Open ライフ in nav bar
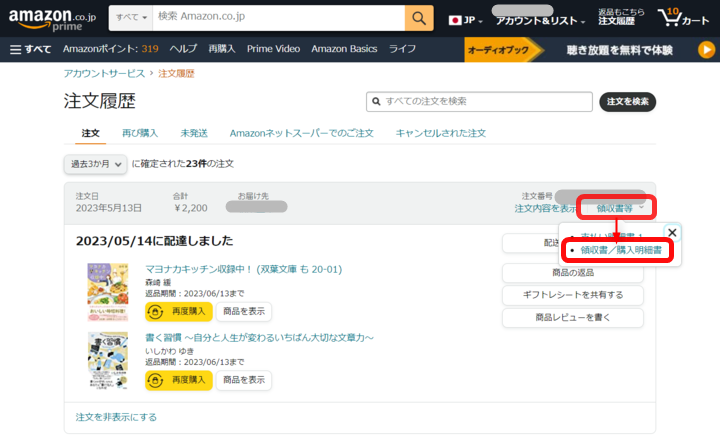 point(402,49)
